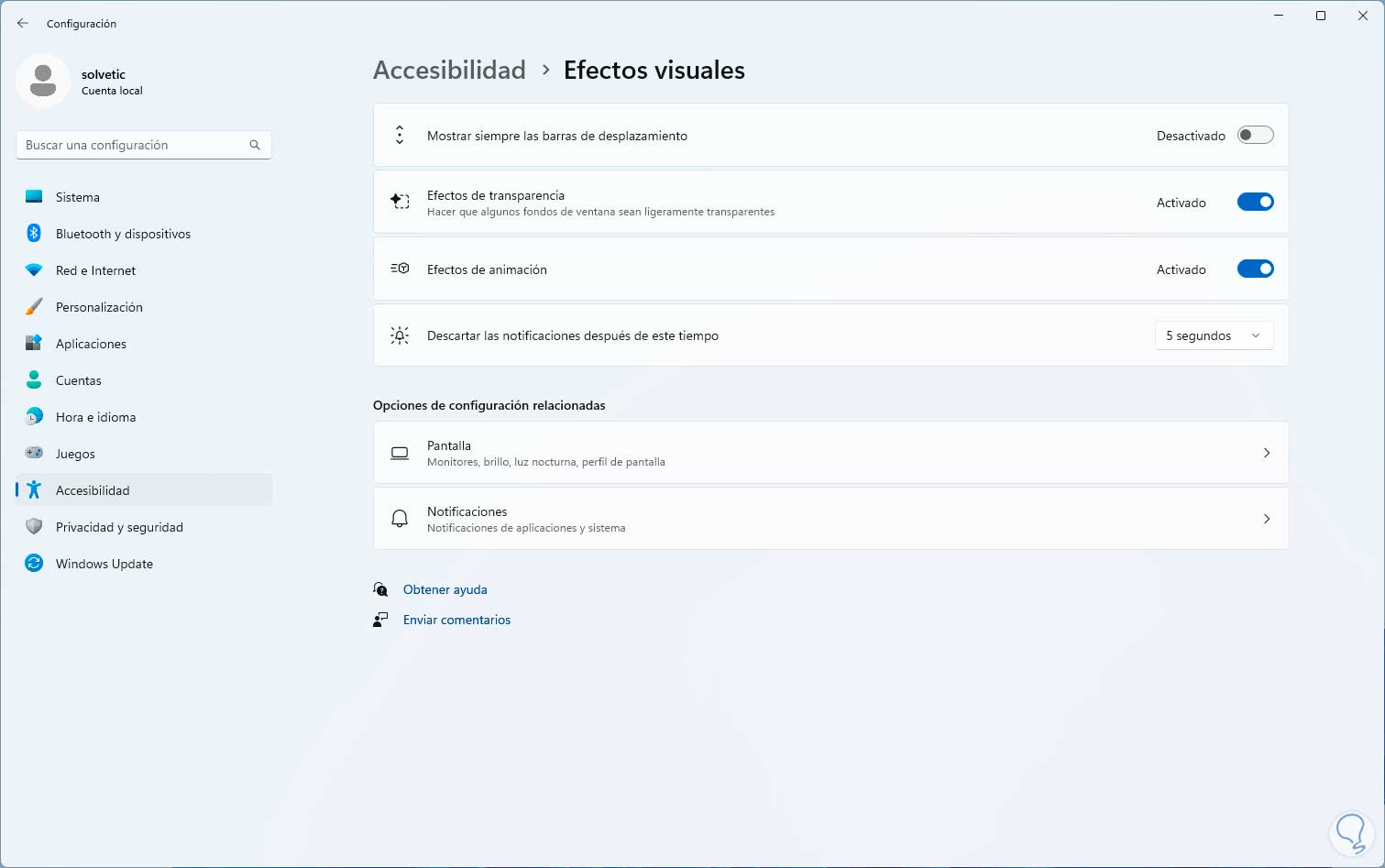Click the Privacidad y seguridad shield icon
1385x868 pixels.
pyautogui.click(x=34, y=527)
